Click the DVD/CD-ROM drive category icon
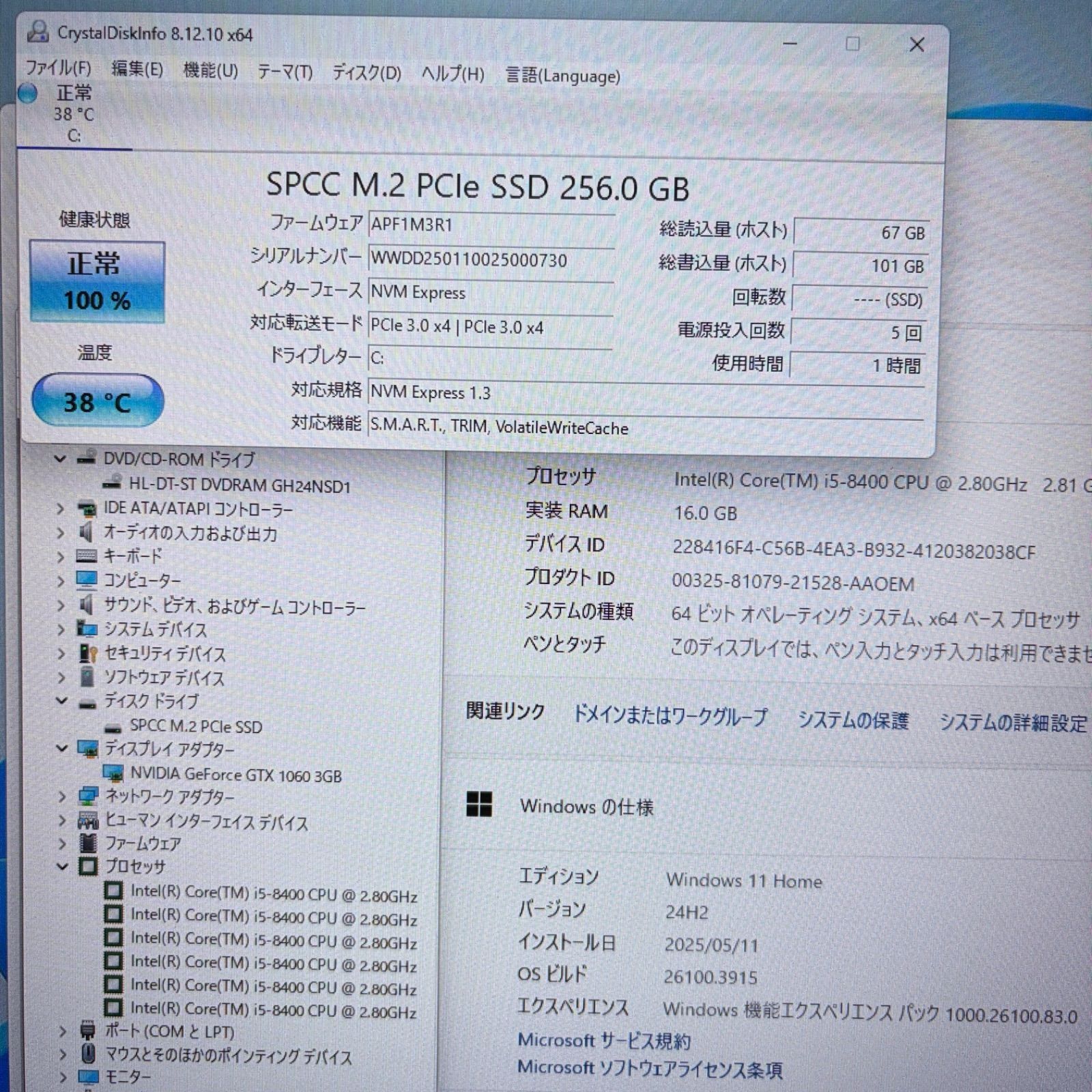This screenshot has height=1092, width=1092. click(x=86, y=459)
